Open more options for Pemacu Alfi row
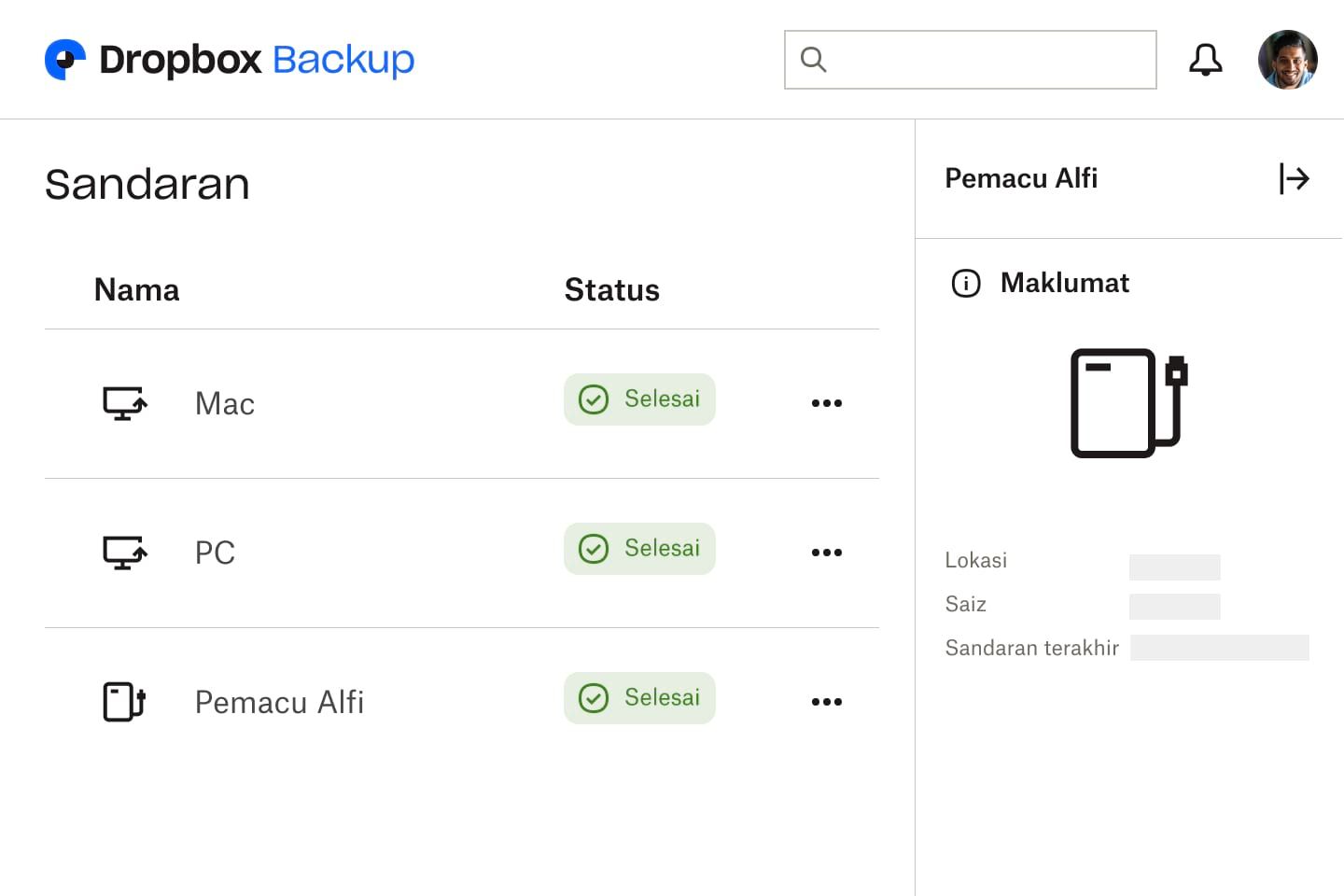 click(x=827, y=702)
